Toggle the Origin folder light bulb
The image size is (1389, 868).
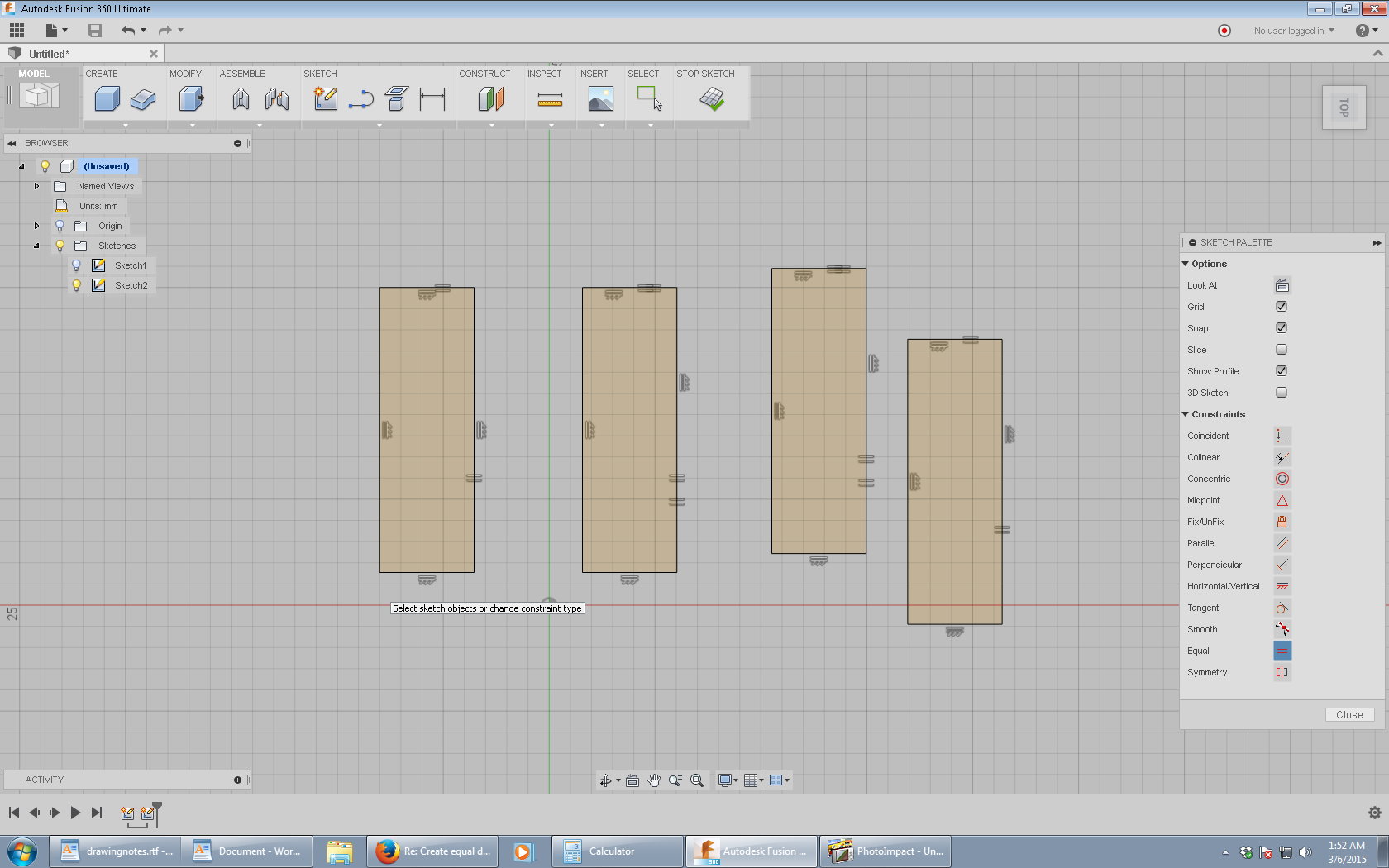60,226
